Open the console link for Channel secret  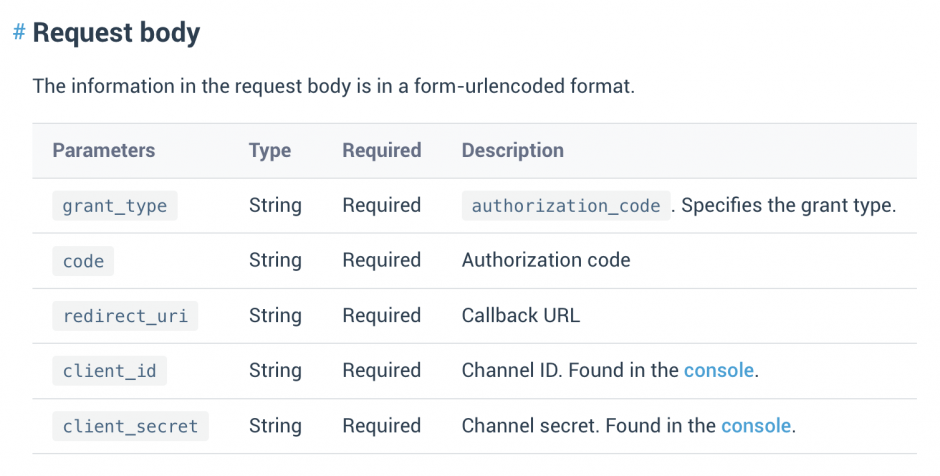[x=755, y=426]
